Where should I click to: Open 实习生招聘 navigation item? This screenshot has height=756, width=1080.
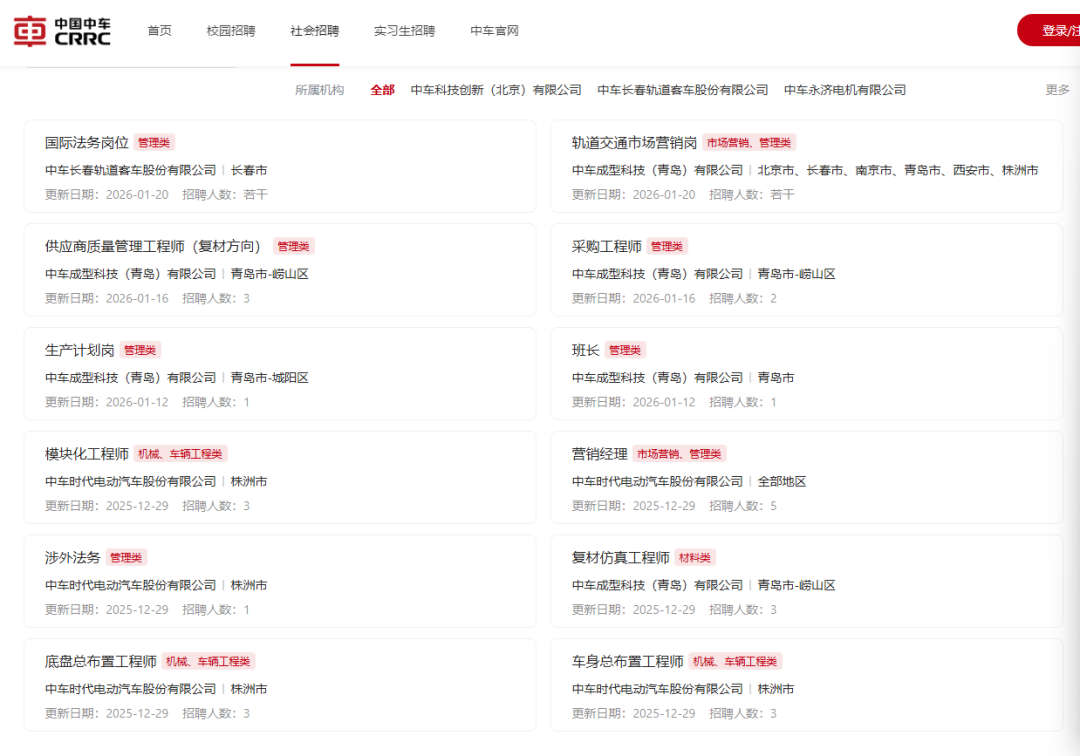click(x=404, y=31)
